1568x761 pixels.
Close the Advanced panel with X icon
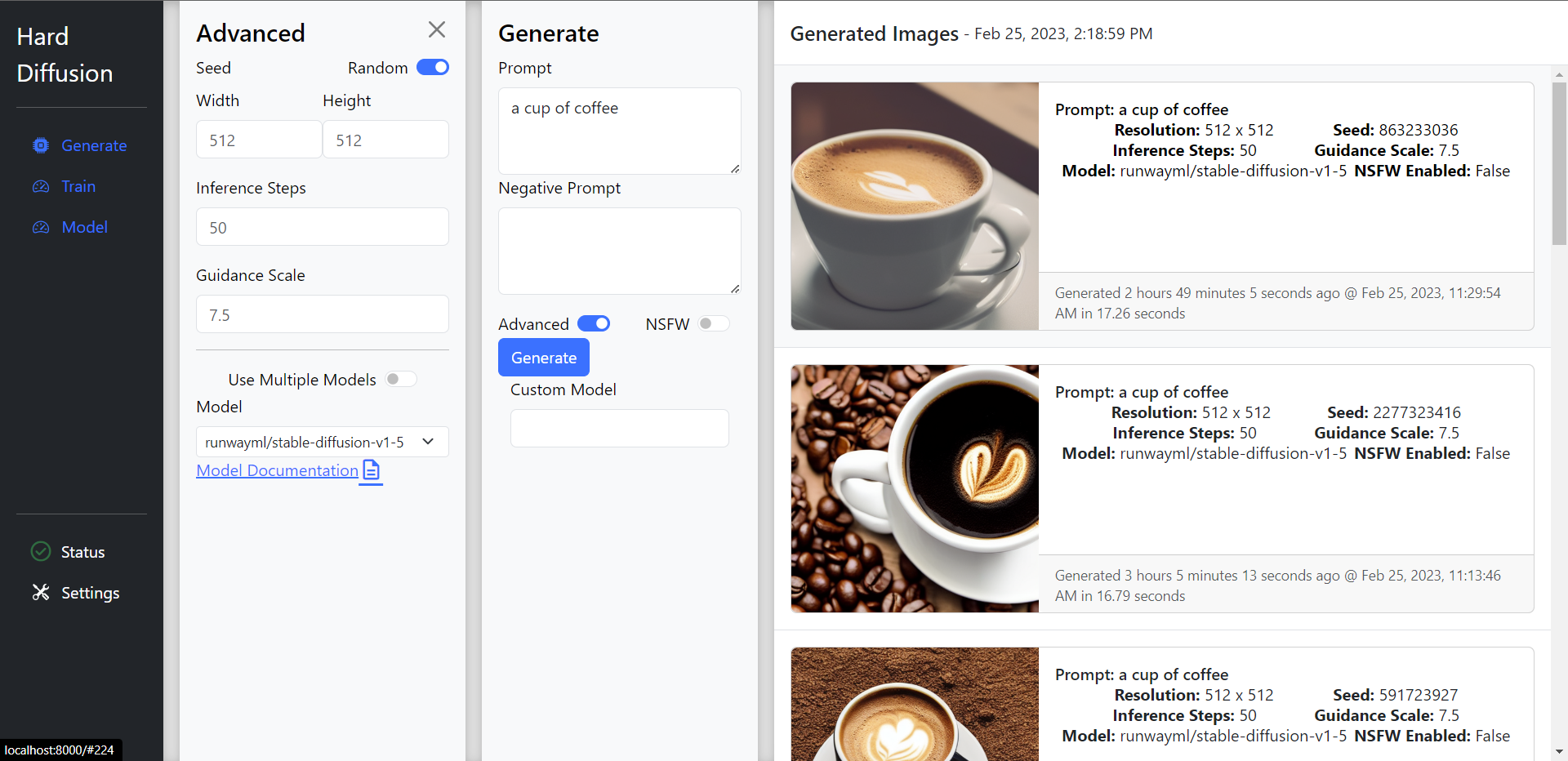[x=437, y=30]
